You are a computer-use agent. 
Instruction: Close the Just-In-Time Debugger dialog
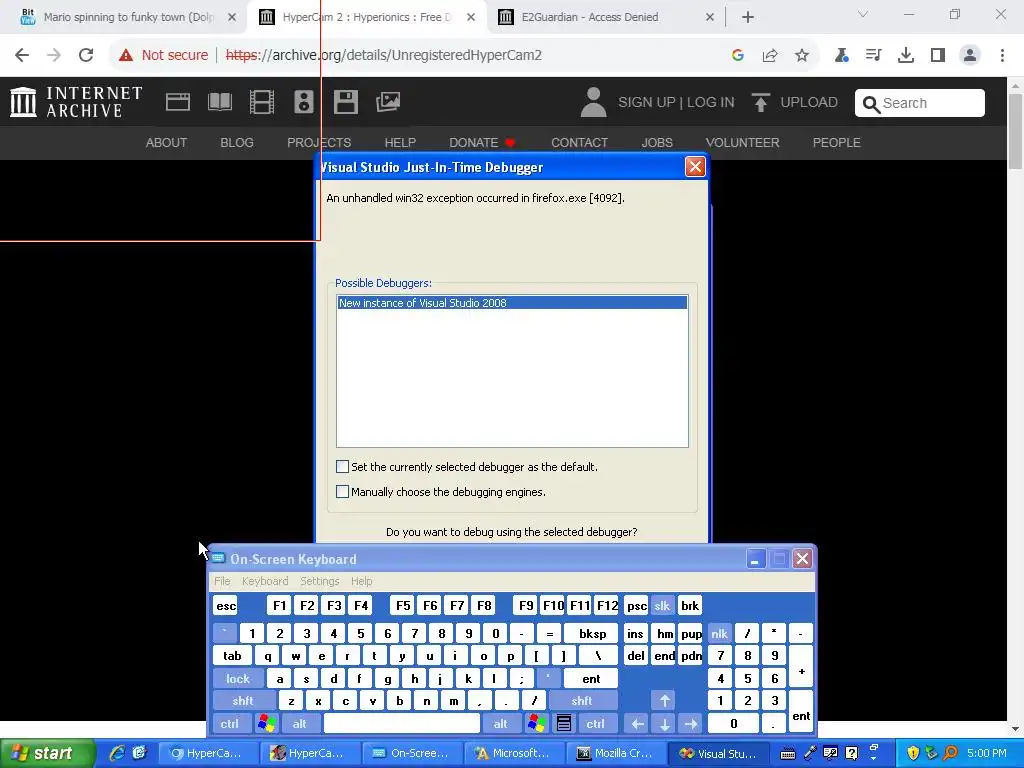click(695, 167)
